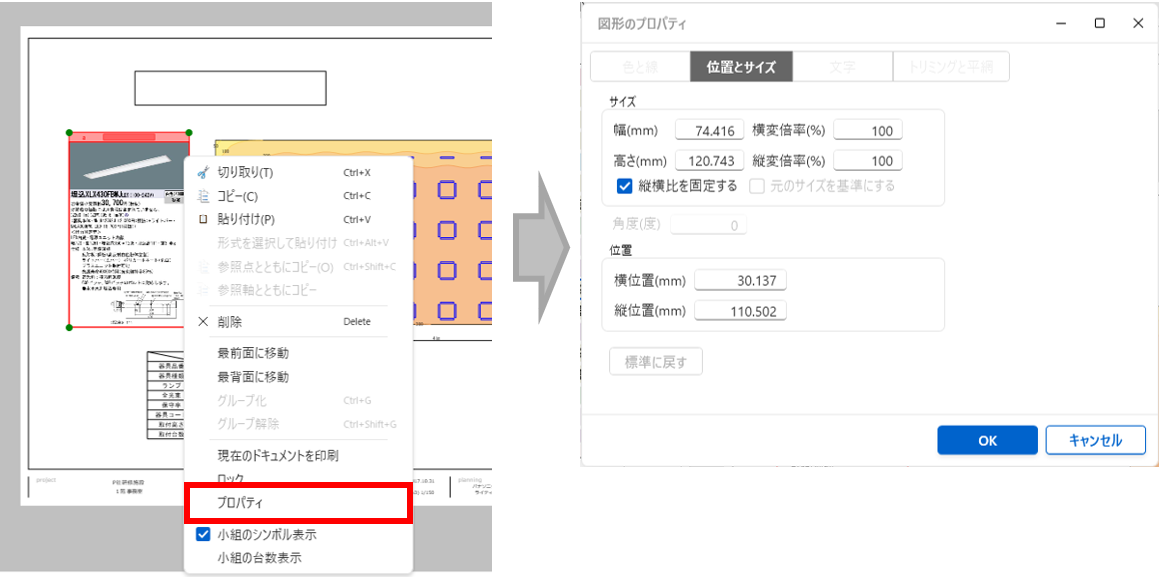Switch to the 位置とサイズ tab
The width and height of the screenshot is (1161, 577).
tap(741, 67)
